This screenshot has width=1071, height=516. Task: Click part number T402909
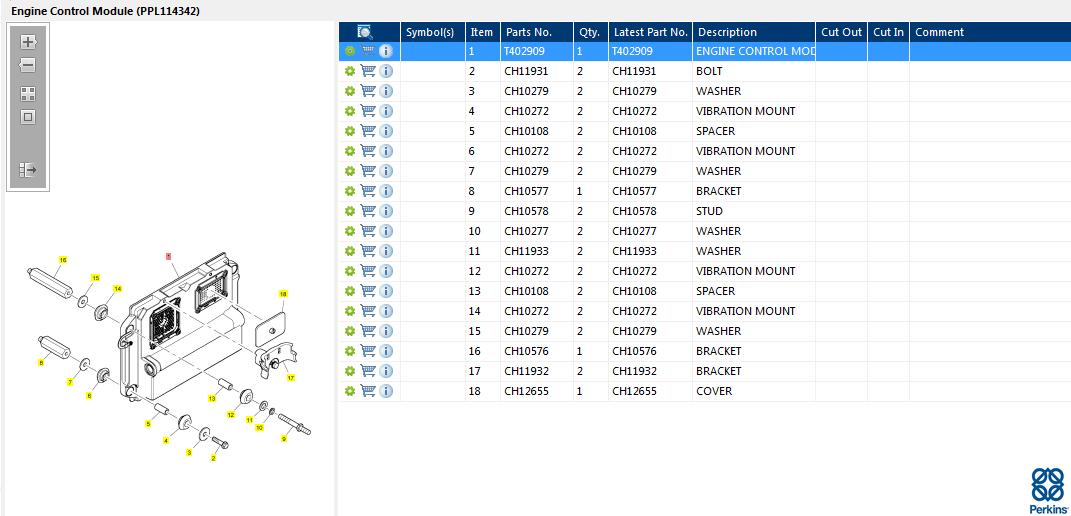525,51
